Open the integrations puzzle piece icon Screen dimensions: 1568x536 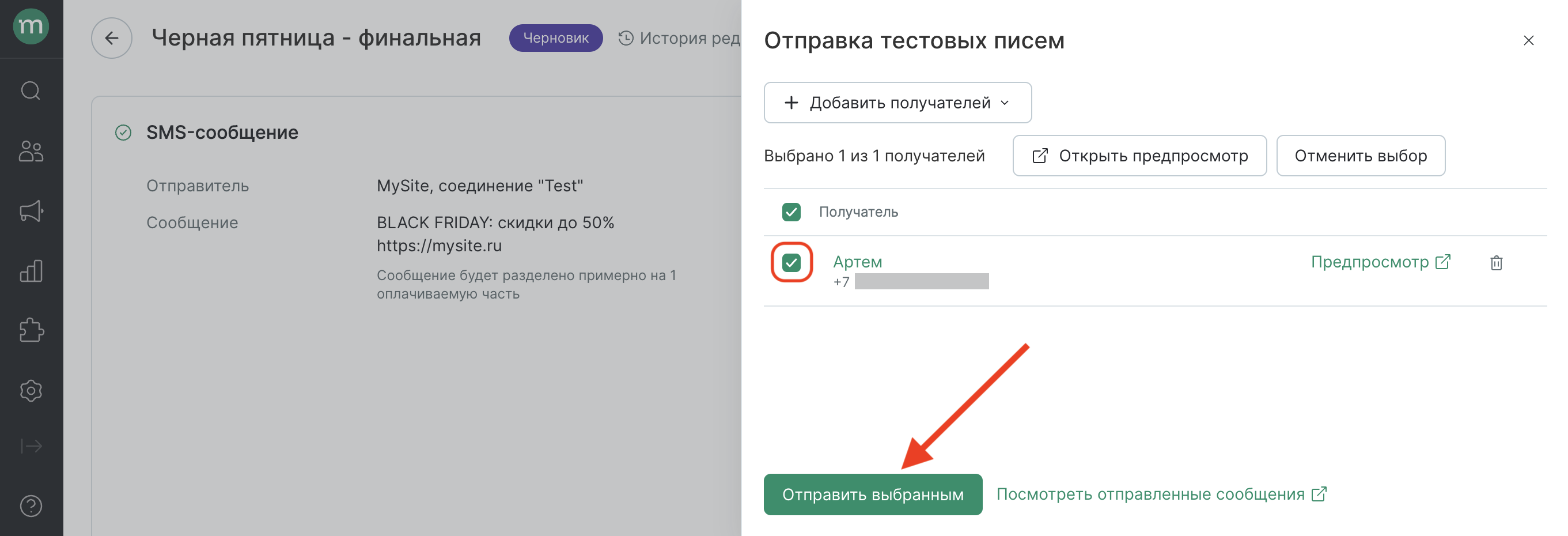(31, 330)
